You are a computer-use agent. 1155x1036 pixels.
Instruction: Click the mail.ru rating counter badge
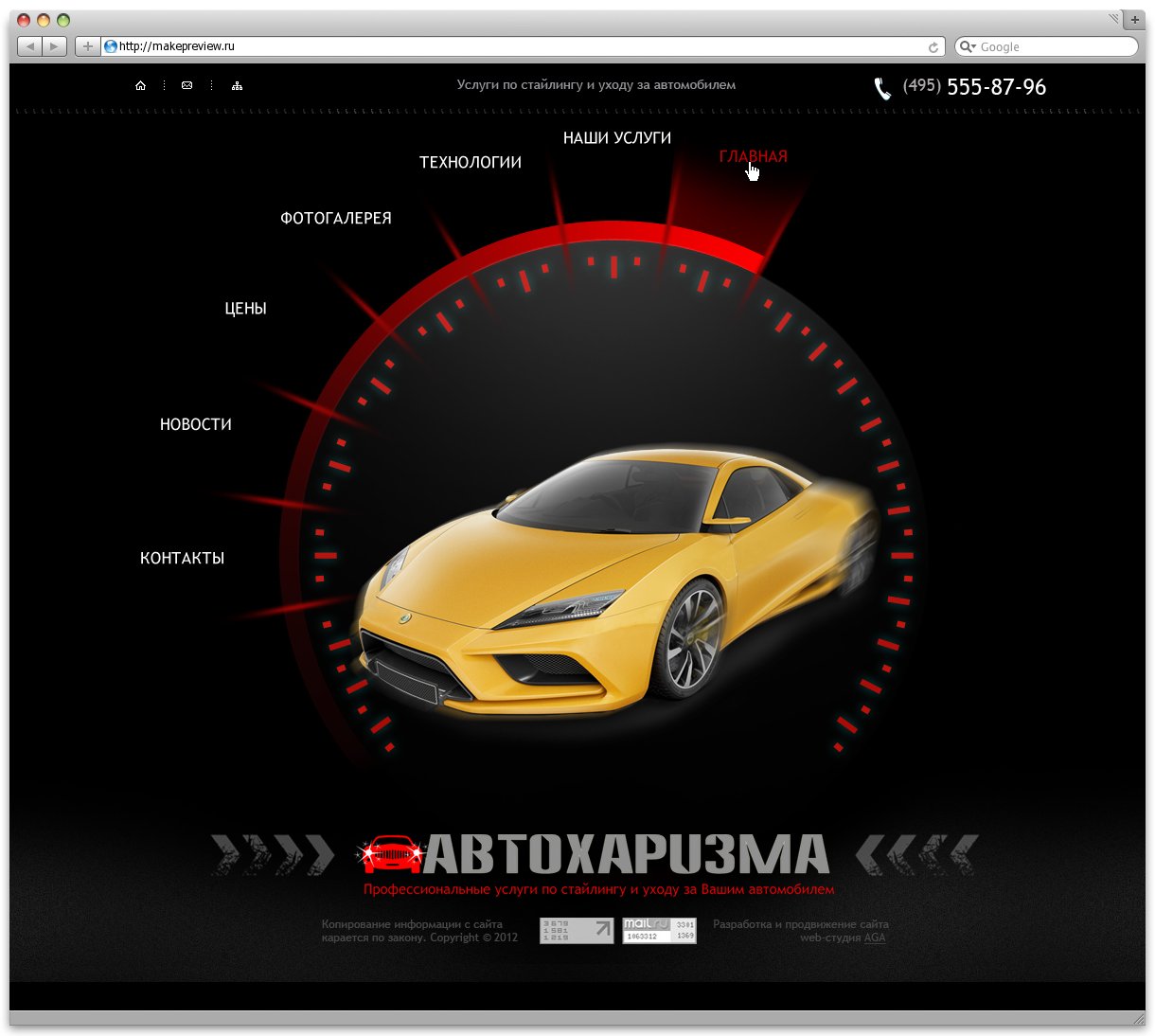pyautogui.click(x=659, y=930)
